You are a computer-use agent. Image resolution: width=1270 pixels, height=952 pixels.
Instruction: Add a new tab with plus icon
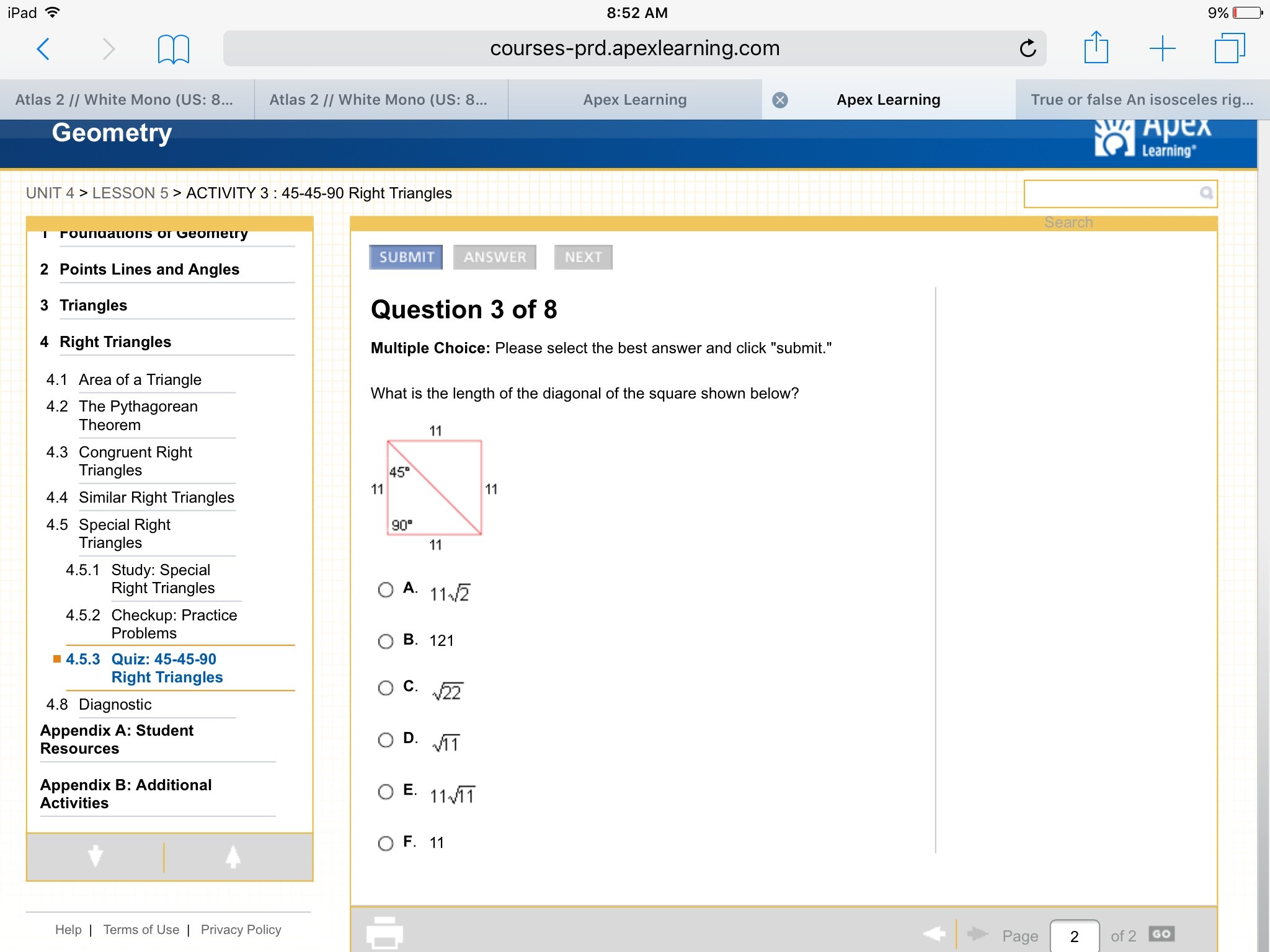(1162, 48)
